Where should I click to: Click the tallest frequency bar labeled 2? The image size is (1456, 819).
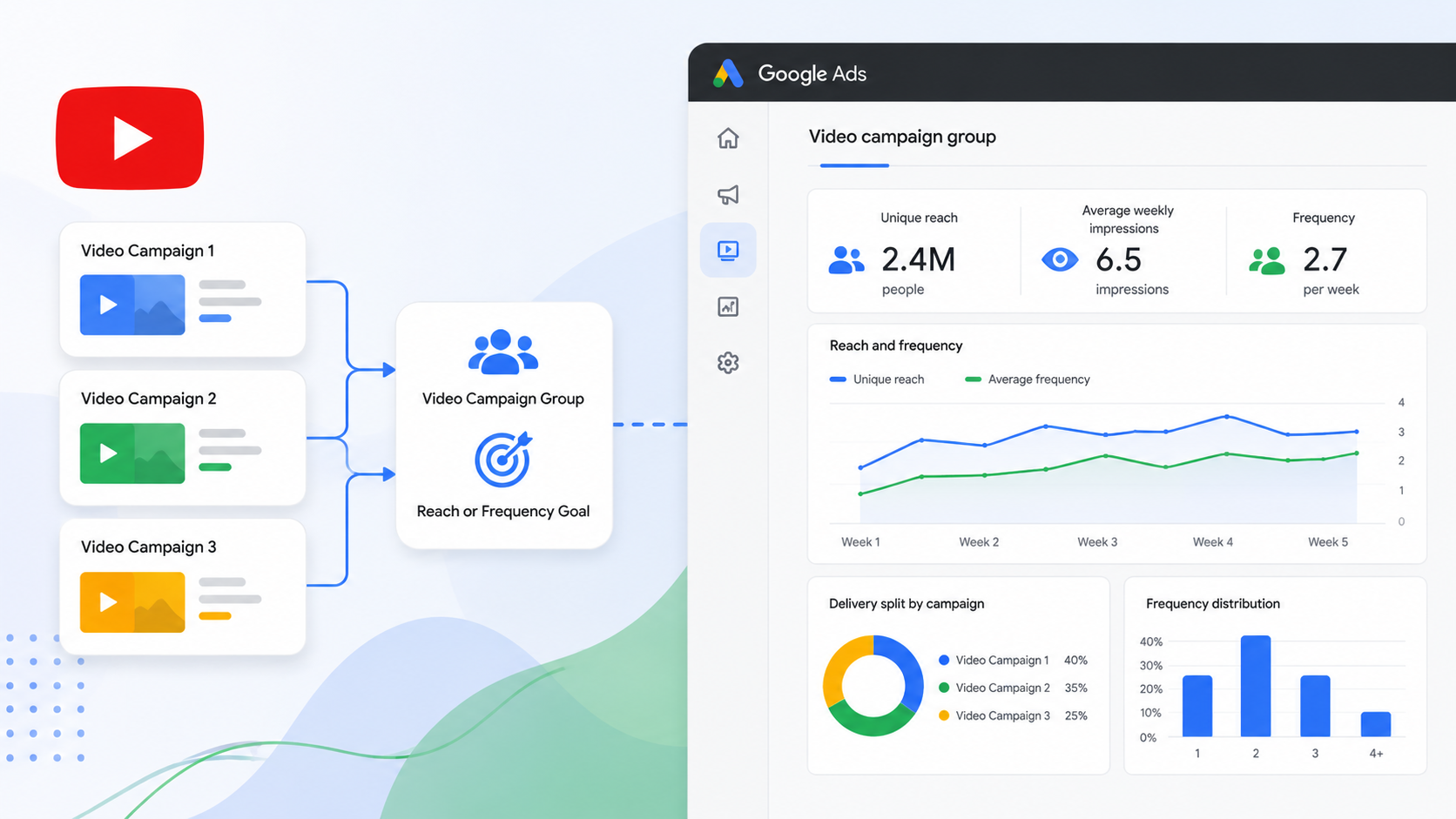(x=1256, y=686)
